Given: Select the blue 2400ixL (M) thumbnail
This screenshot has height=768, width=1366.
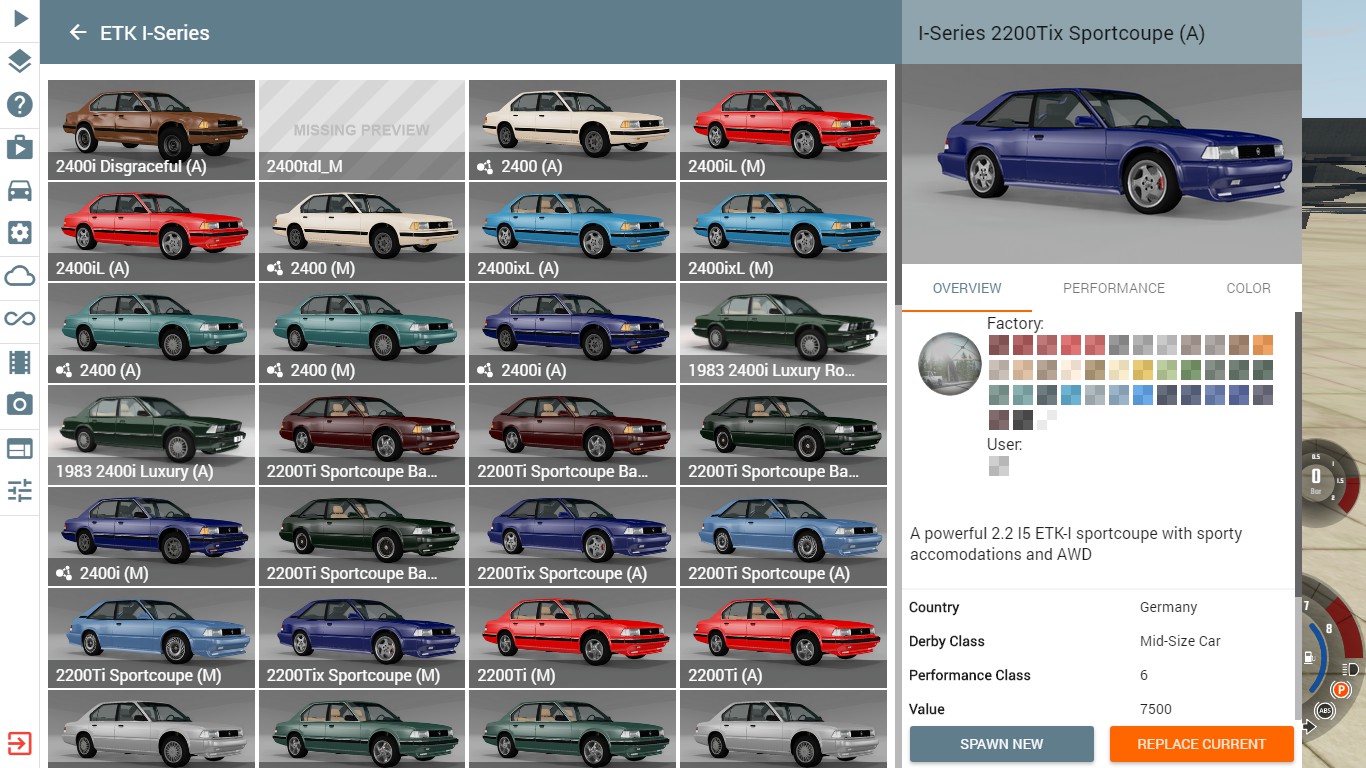Looking at the screenshot, I should [x=783, y=232].
